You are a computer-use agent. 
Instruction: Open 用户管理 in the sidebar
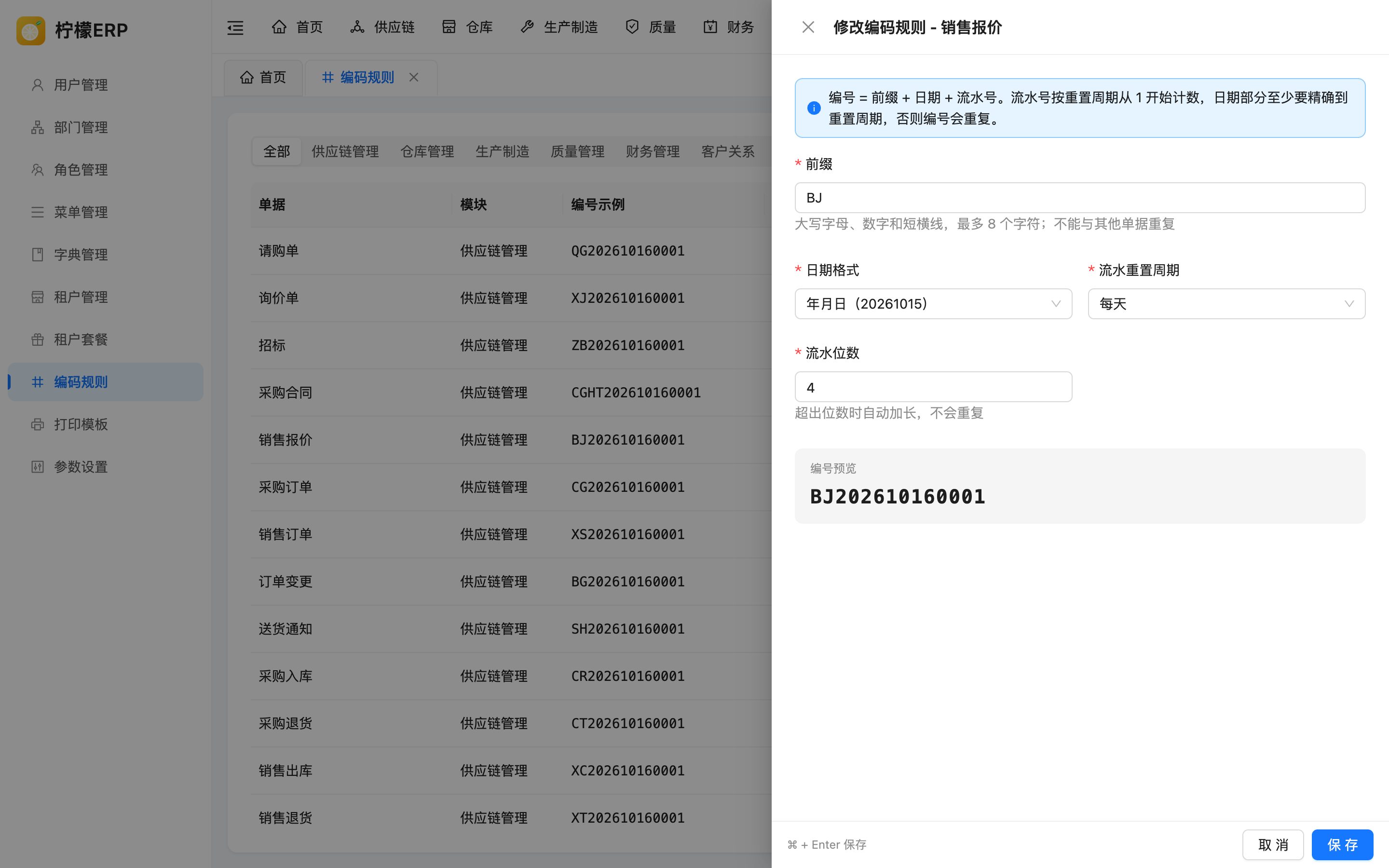[106, 85]
